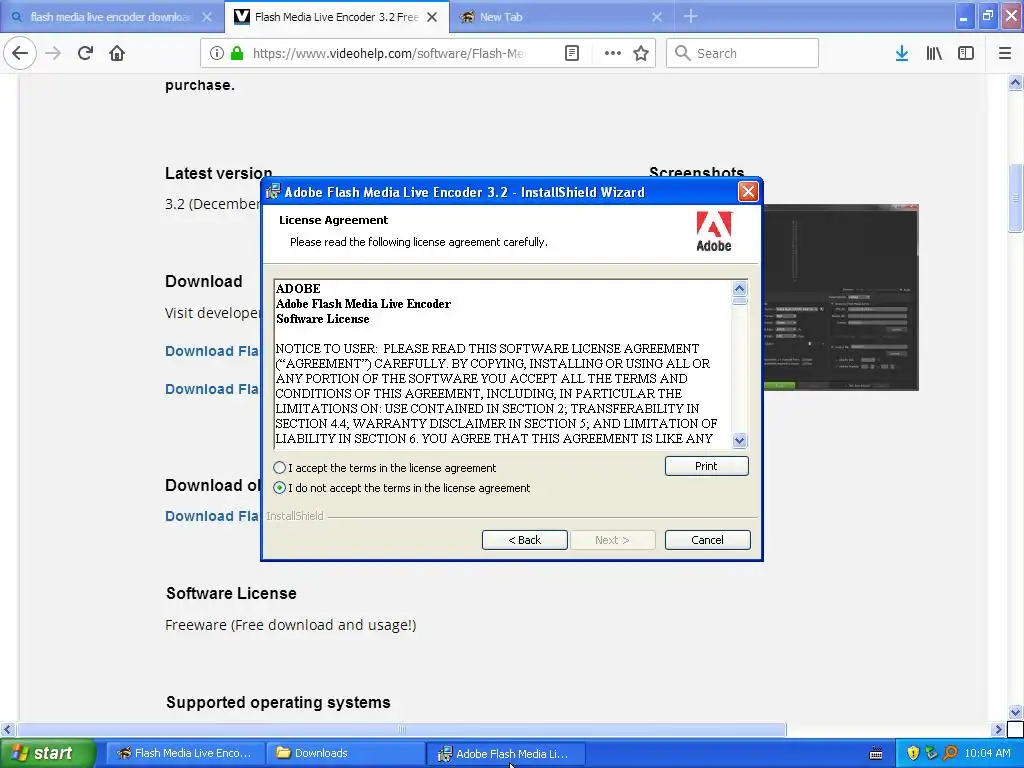Click the Adobe logo in the wizard header
This screenshot has width=1024, height=768.
click(x=714, y=232)
